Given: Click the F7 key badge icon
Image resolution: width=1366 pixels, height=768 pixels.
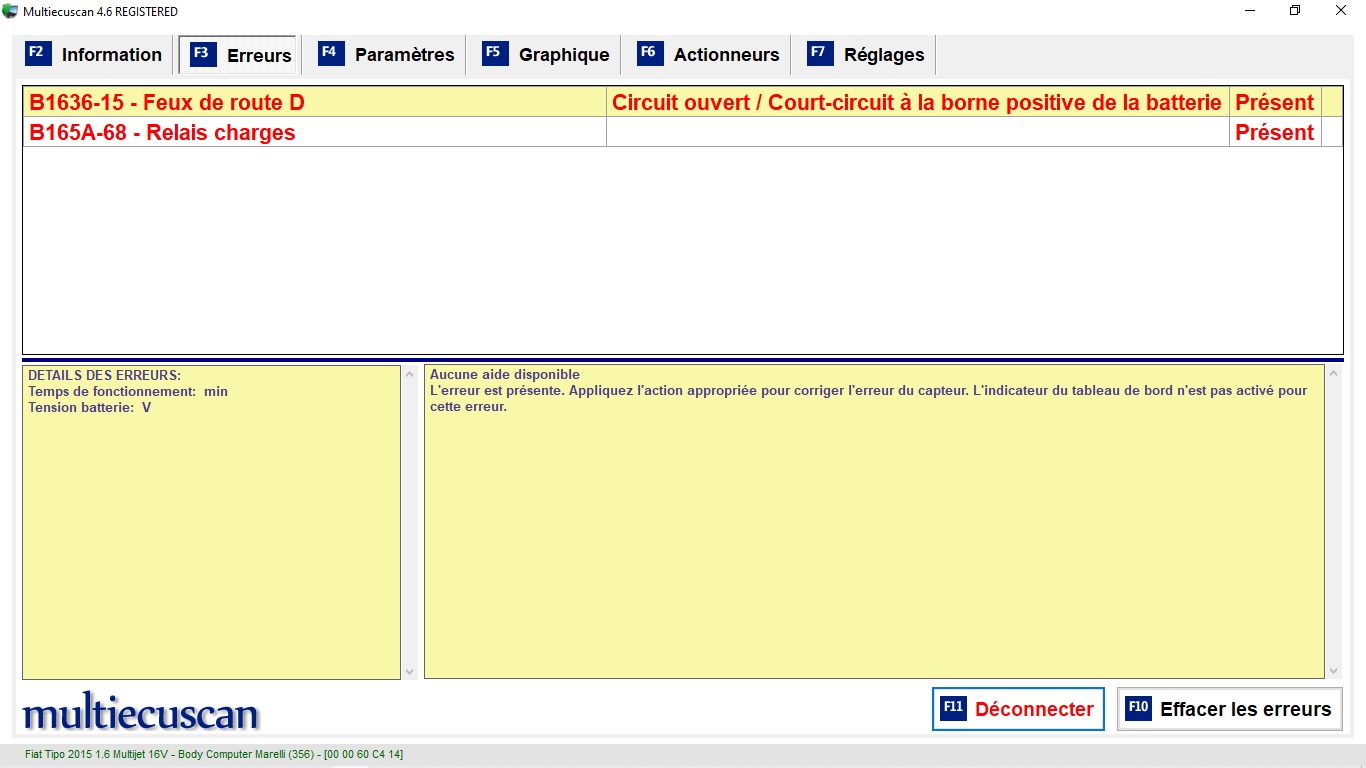Looking at the screenshot, I should click(x=820, y=54).
